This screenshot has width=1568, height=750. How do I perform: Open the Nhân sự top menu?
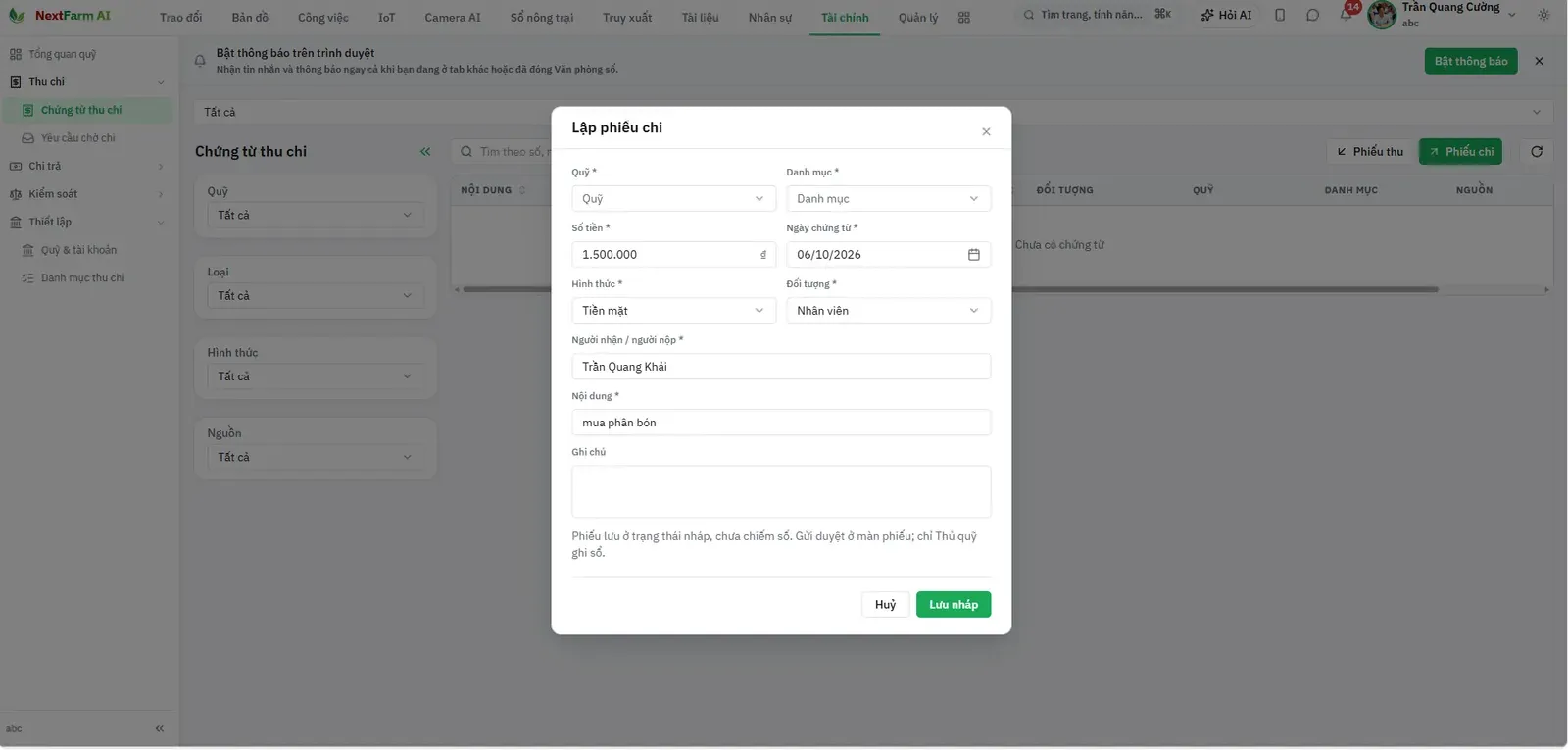(769, 18)
